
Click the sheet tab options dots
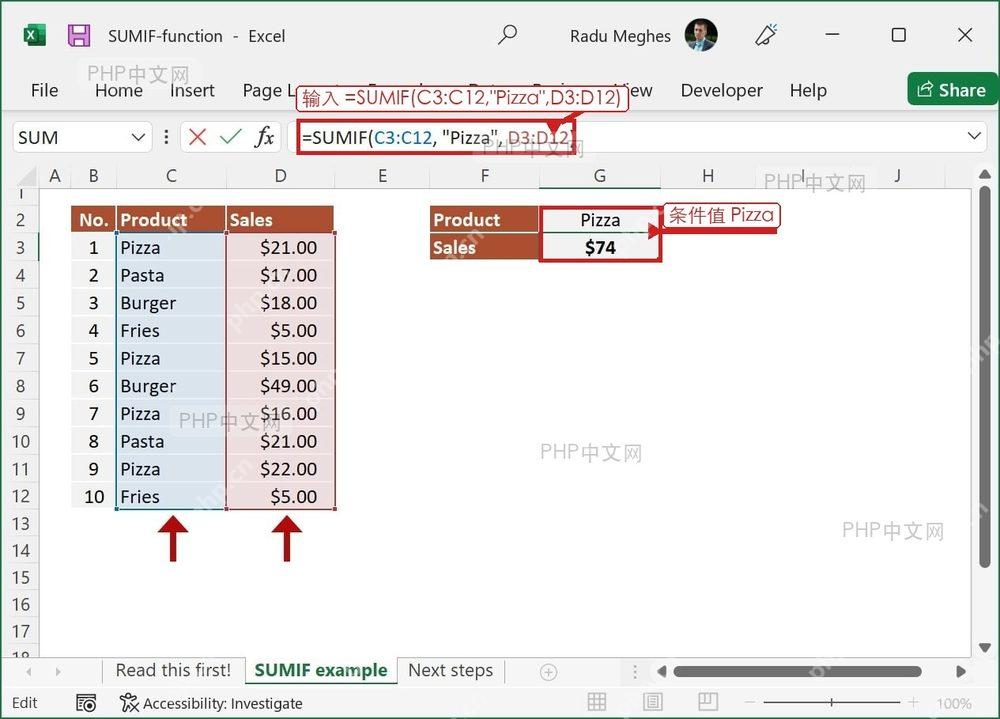click(635, 672)
